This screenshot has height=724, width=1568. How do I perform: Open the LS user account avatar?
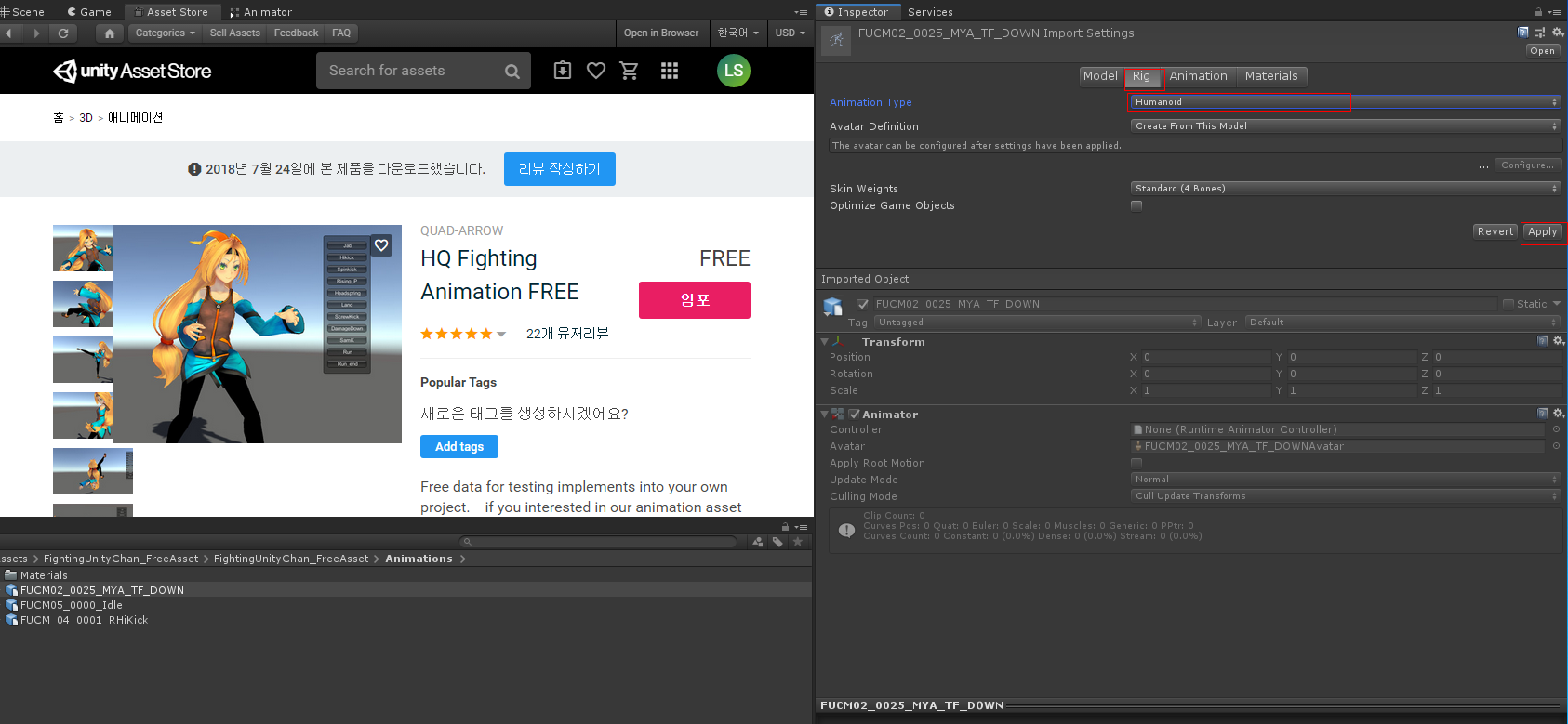click(734, 71)
